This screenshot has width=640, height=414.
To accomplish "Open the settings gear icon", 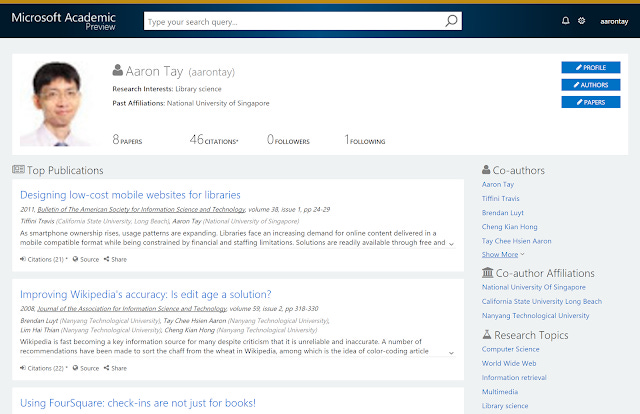I will pos(582,20).
